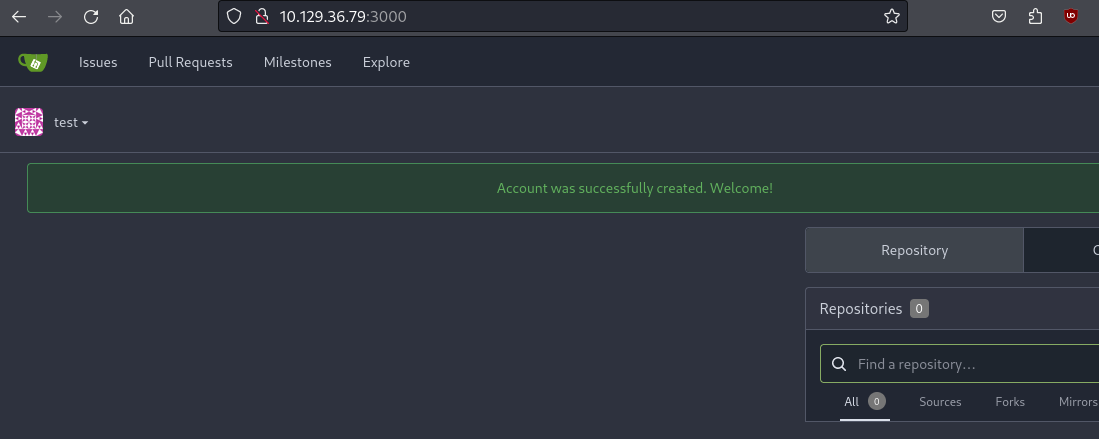The height and width of the screenshot is (439, 1099).
Task: Open Pull Requests in top navigation
Action: point(190,62)
